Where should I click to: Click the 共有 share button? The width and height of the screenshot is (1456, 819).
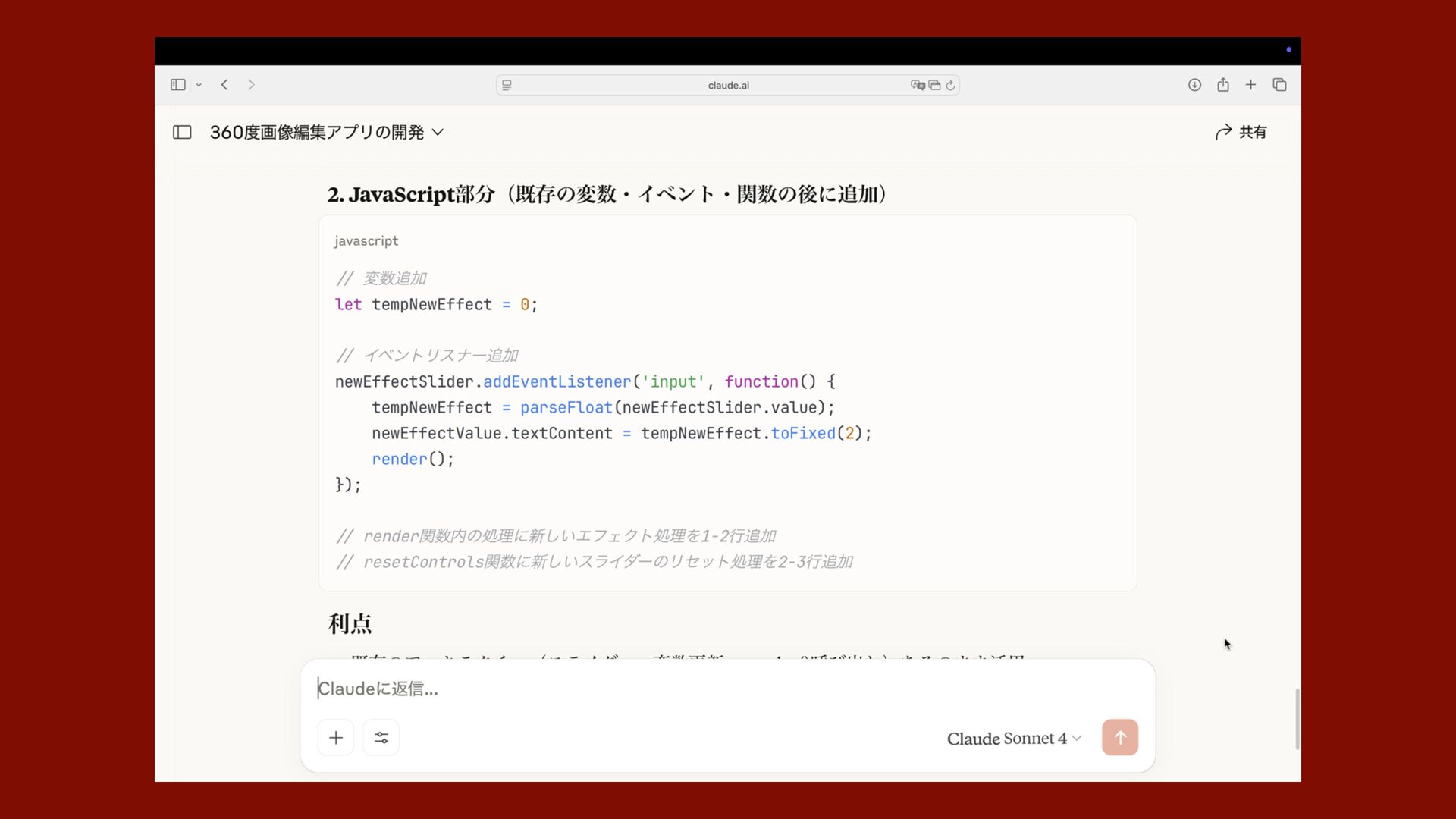click(1241, 132)
